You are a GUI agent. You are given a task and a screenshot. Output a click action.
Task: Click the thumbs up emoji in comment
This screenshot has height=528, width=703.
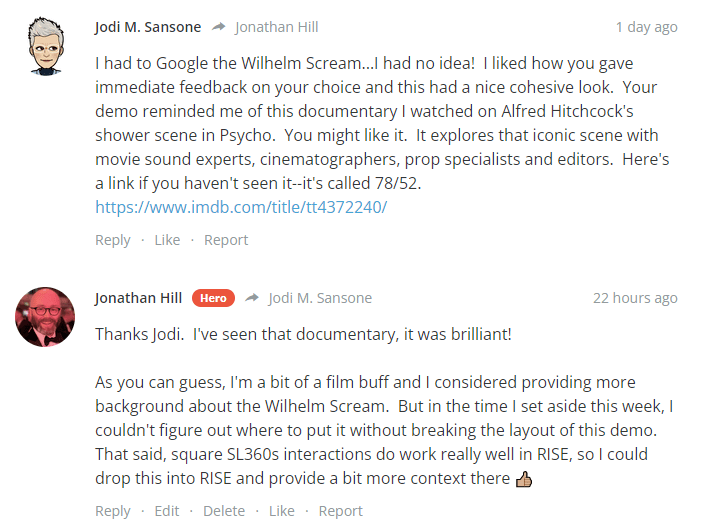(x=524, y=479)
